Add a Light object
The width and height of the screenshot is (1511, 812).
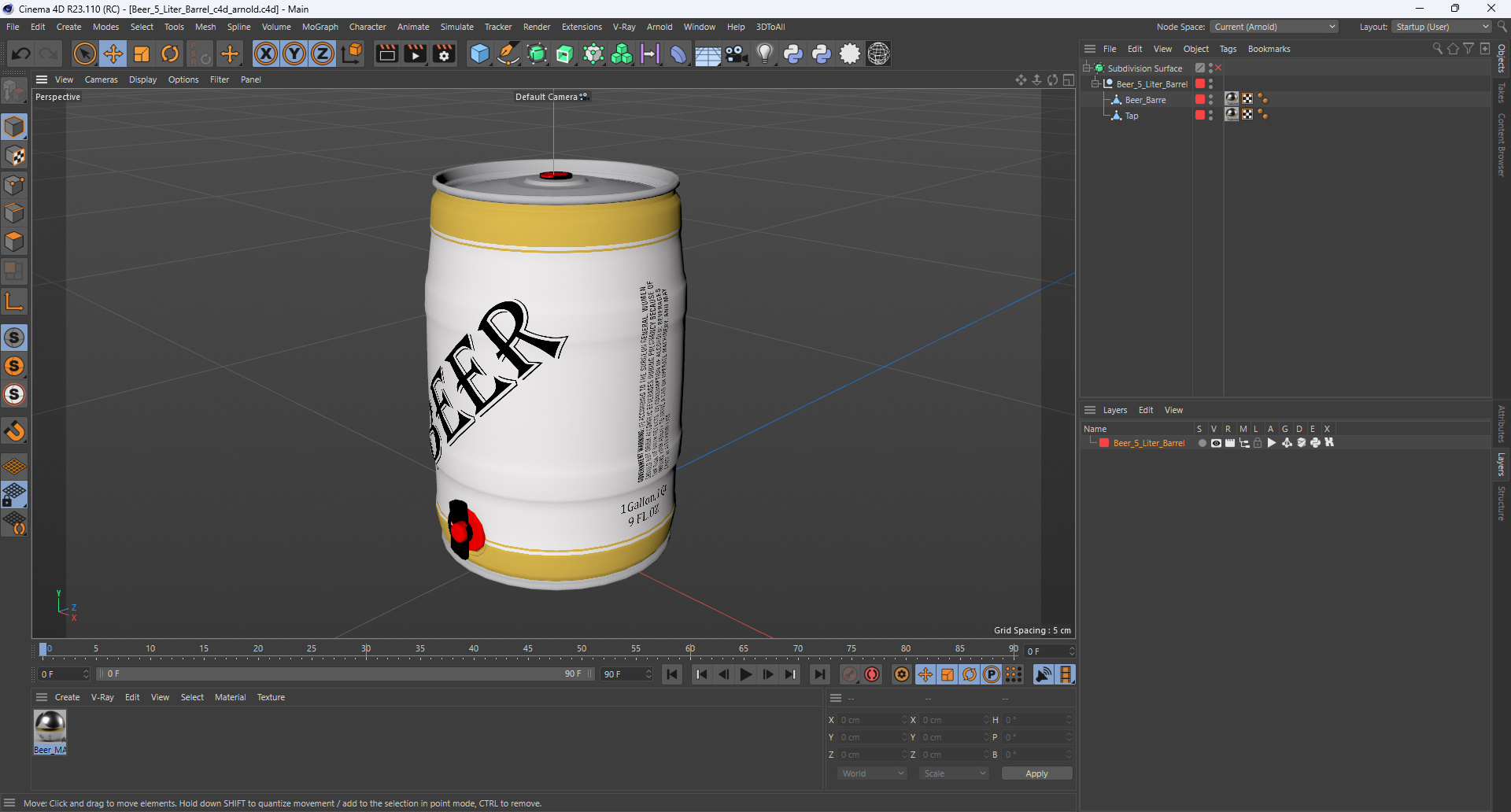764,54
